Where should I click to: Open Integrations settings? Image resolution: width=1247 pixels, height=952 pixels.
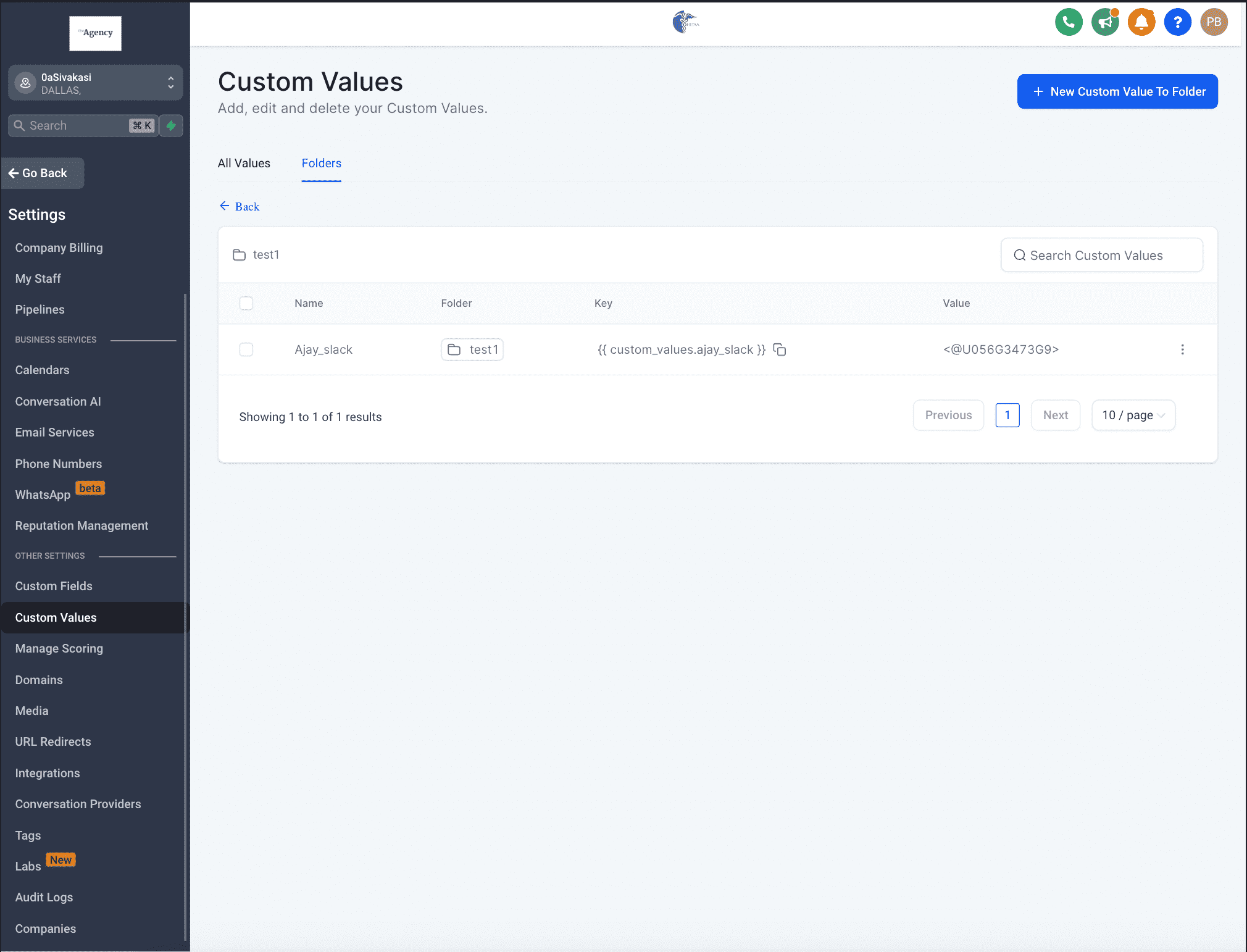point(48,774)
